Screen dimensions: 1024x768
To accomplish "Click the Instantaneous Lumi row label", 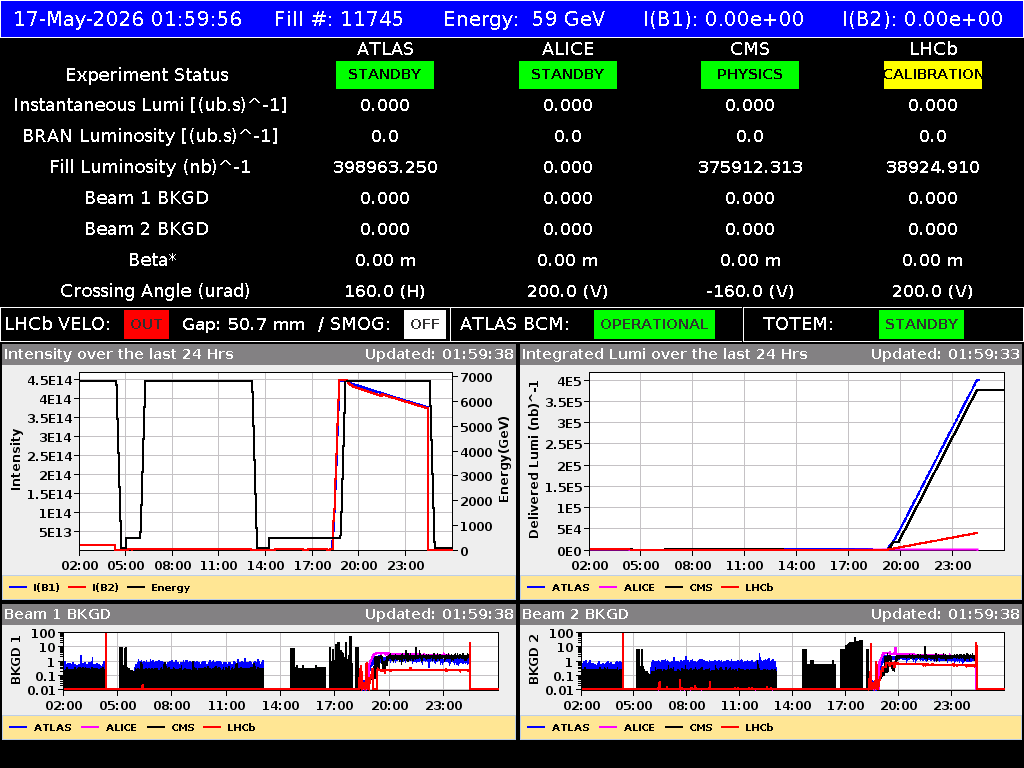I will (150, 105).
